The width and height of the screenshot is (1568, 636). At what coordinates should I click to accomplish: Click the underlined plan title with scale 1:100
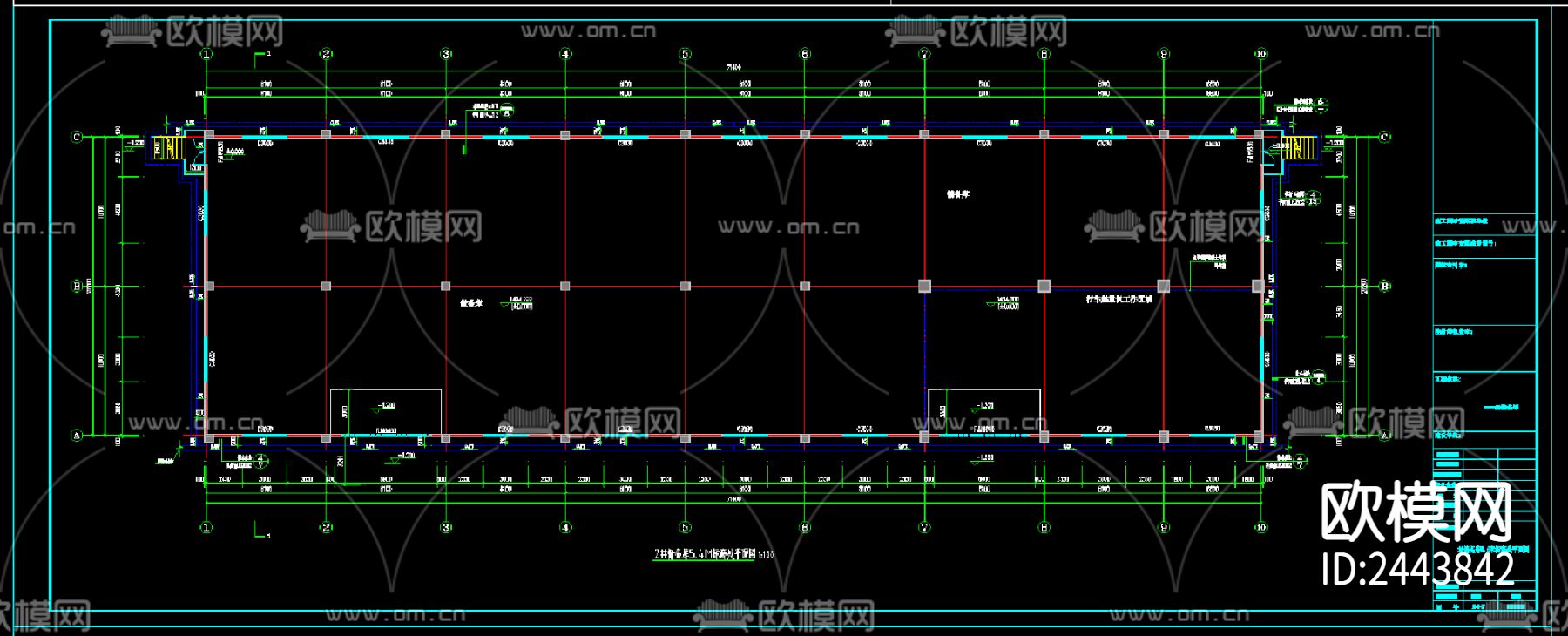pos(713,554)
